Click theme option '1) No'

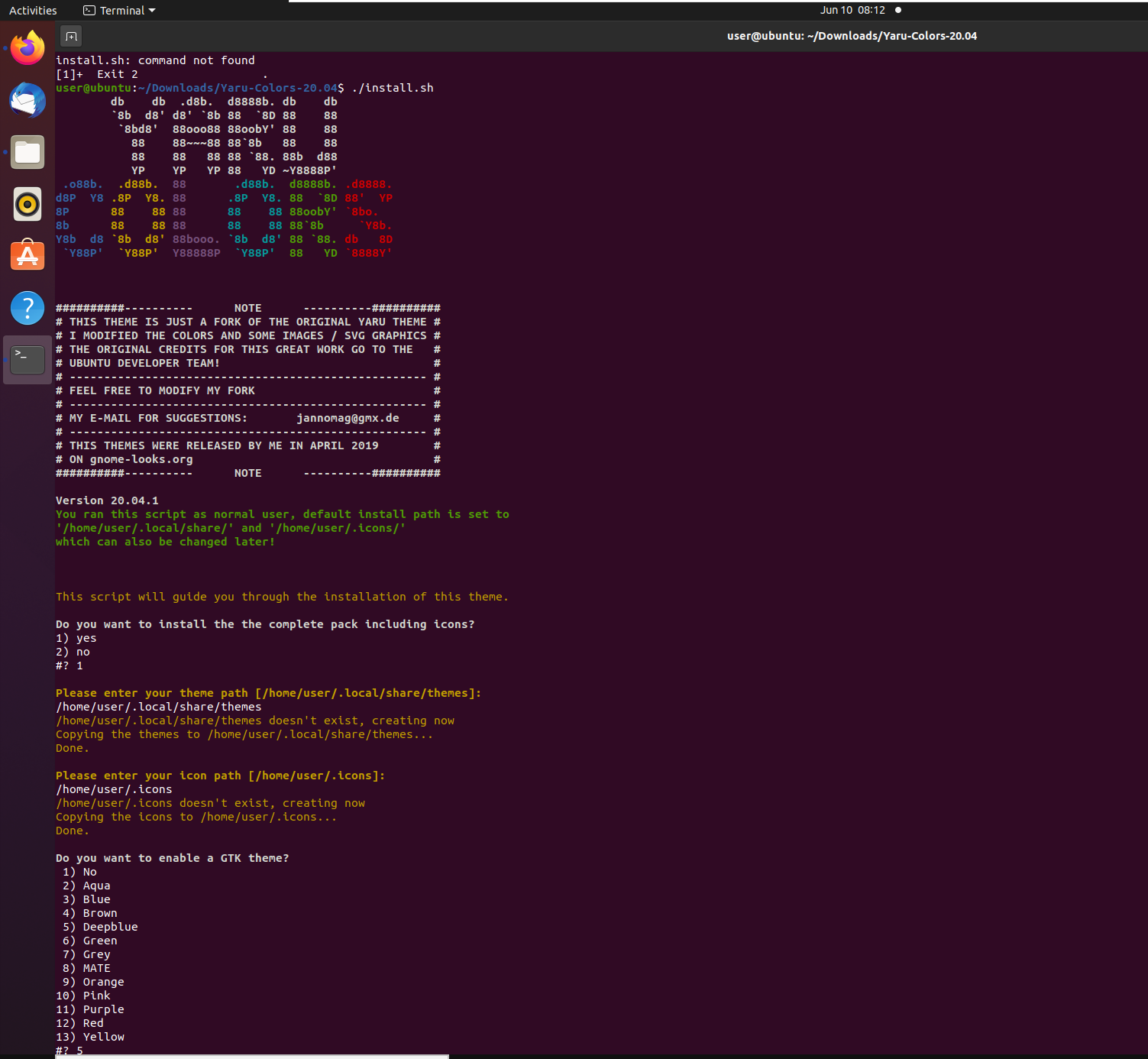point(79,872)
